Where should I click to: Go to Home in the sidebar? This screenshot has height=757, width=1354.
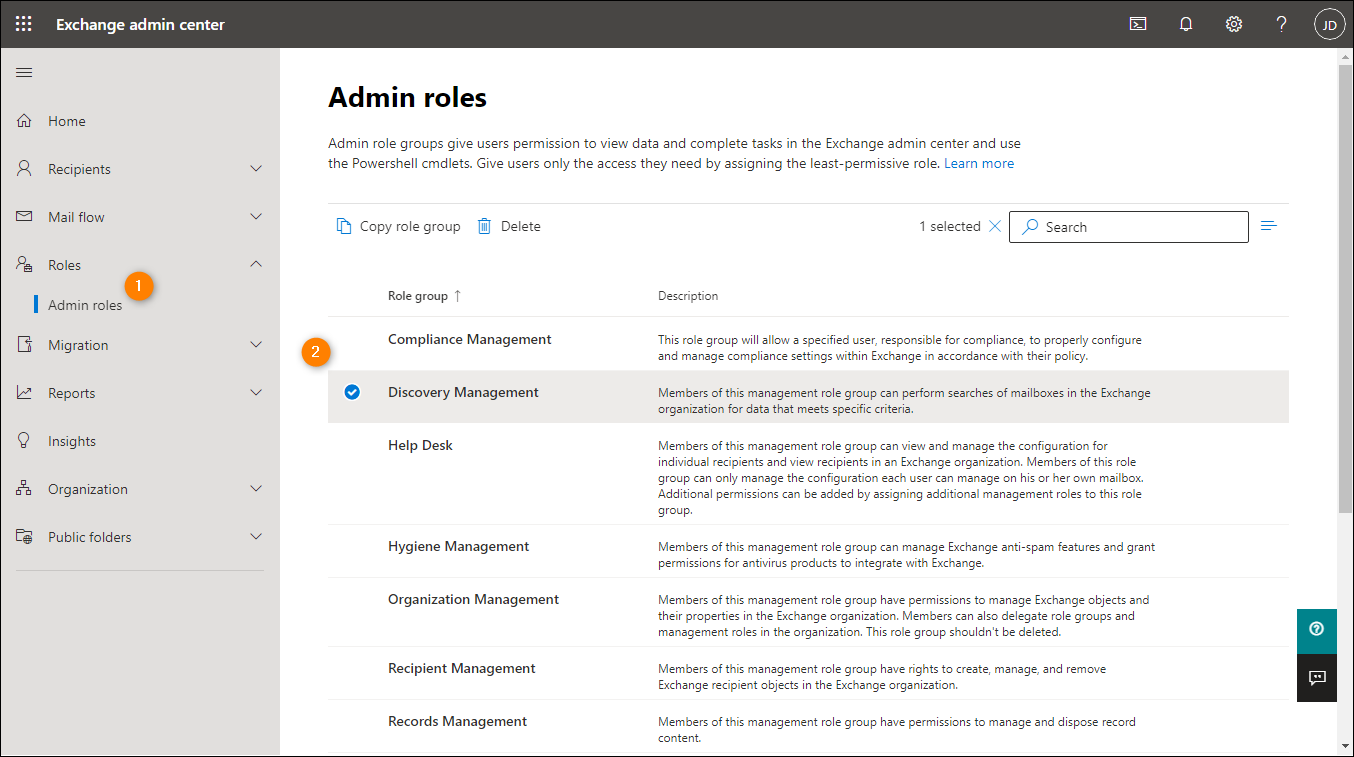(67, 121)
